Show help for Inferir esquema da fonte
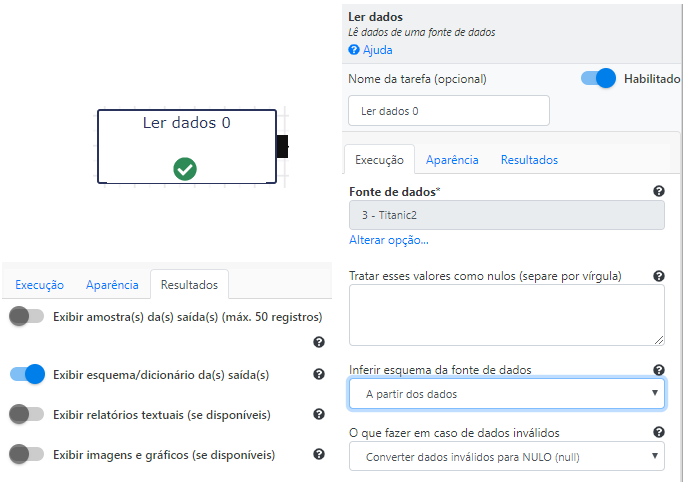 (658, 370)
